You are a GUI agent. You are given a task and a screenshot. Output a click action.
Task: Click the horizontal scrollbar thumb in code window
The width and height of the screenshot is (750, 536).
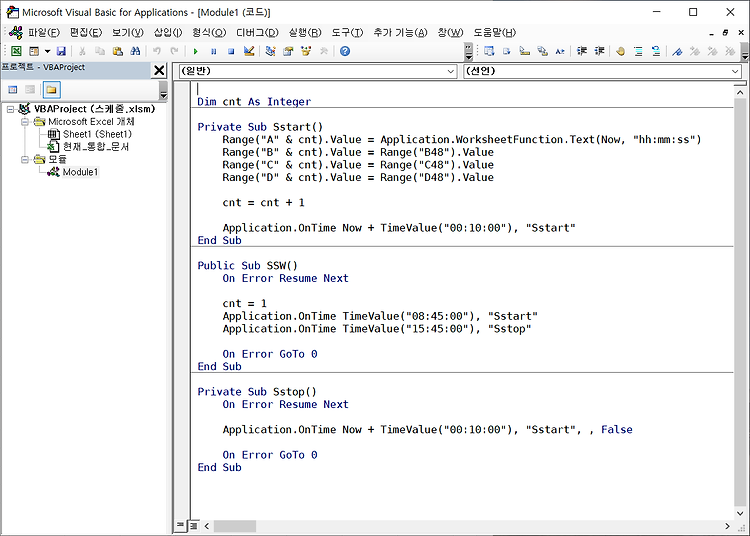[x=235, y=526]
